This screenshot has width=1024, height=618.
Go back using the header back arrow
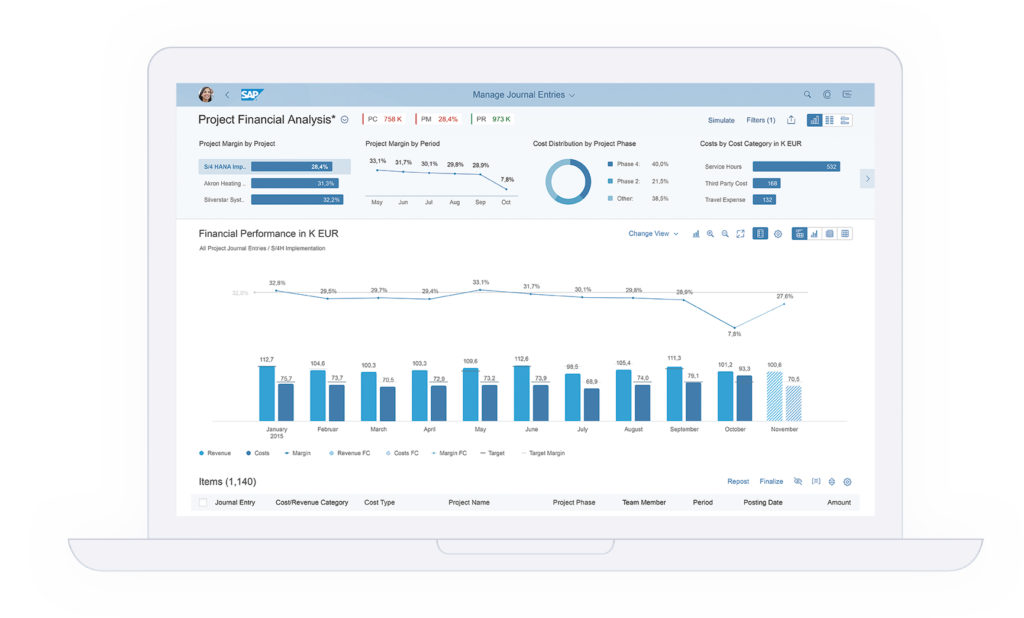(x=227, y=95)
